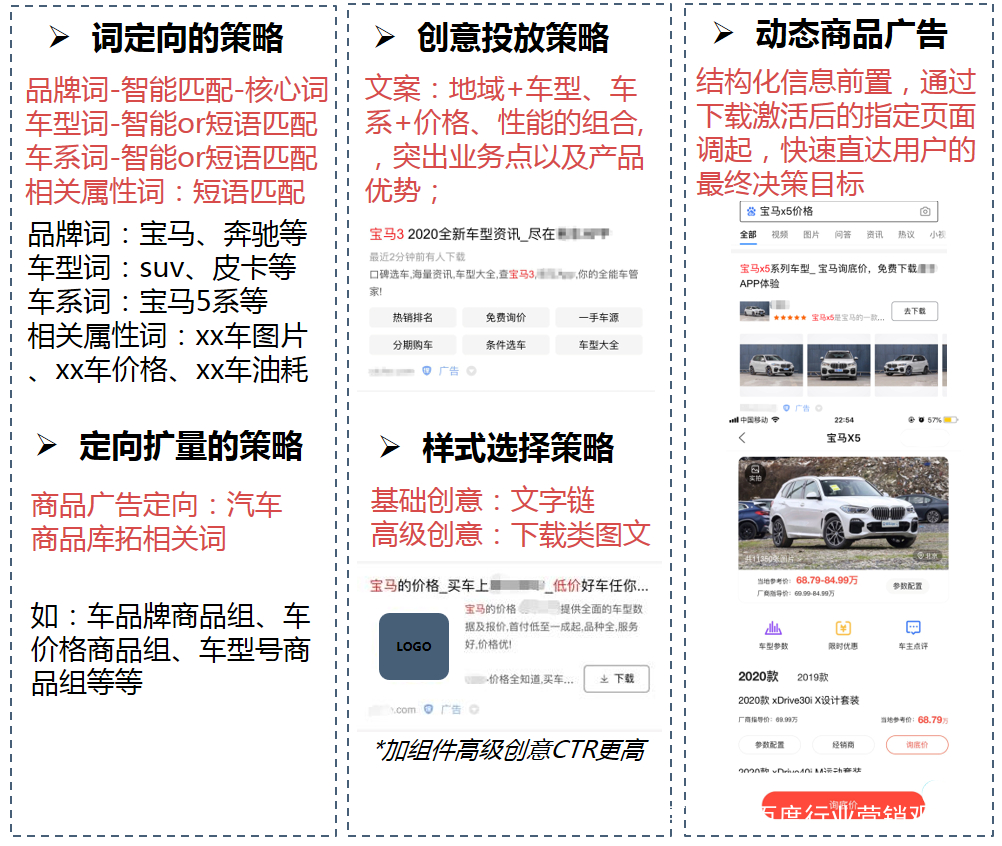This screenshot has width=1002, height=846.
Task: Click the 条件选车 button
Action: coord(505,345)
